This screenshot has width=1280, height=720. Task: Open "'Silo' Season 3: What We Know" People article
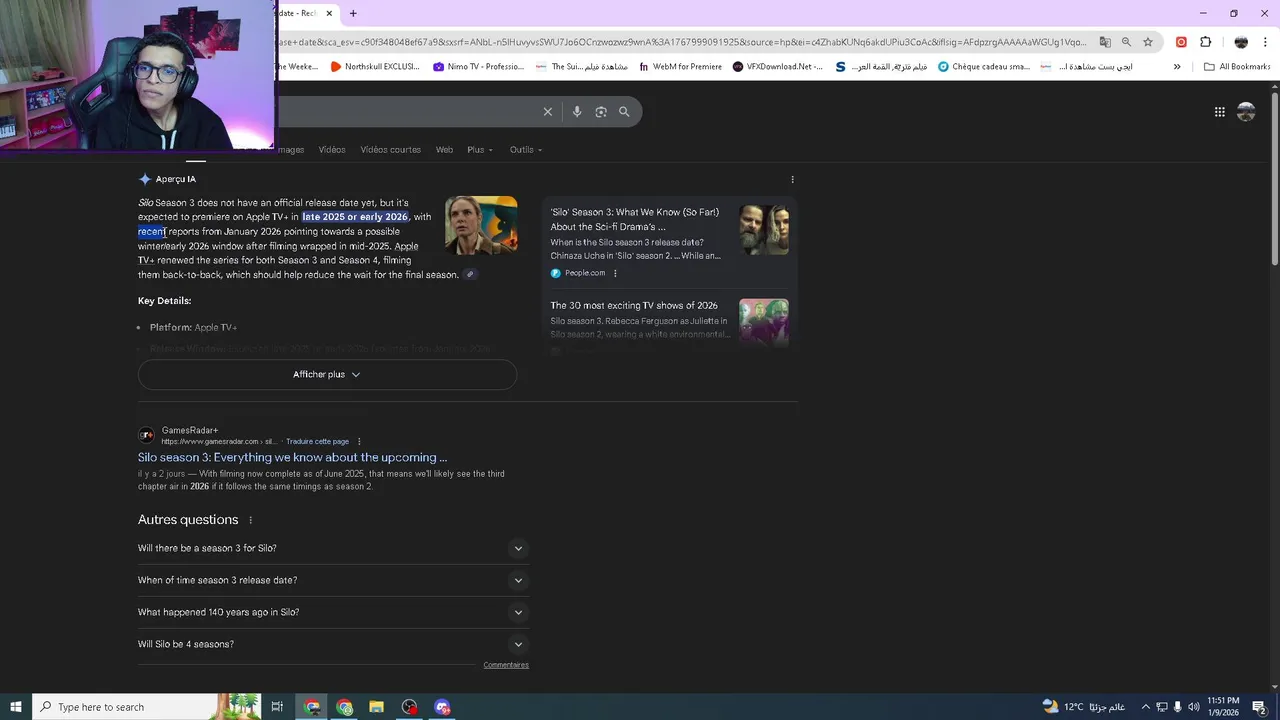(x=634, y=219)
